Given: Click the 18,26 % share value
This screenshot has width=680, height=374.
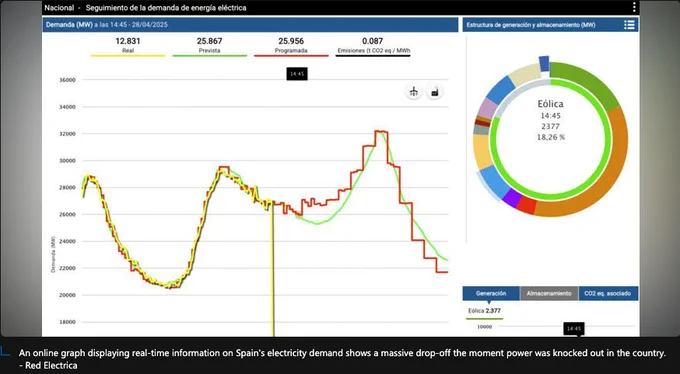Looking at the screenshot, I should point(550,137).
